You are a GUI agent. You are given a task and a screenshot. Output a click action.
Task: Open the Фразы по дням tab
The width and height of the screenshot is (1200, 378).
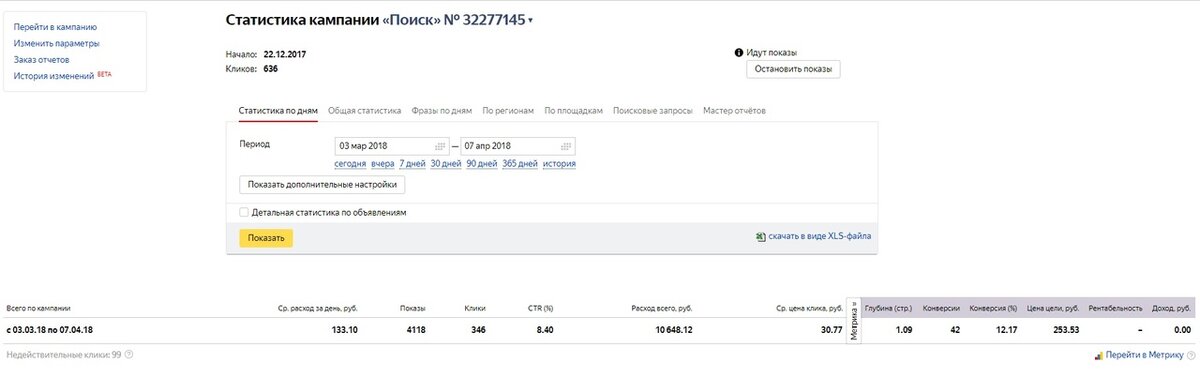coord(441,111)
